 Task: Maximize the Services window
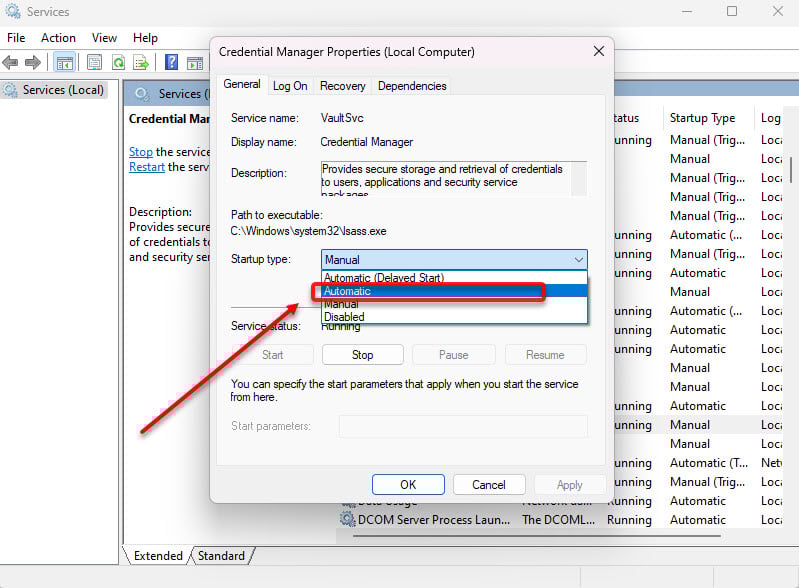tap(732, 11)
